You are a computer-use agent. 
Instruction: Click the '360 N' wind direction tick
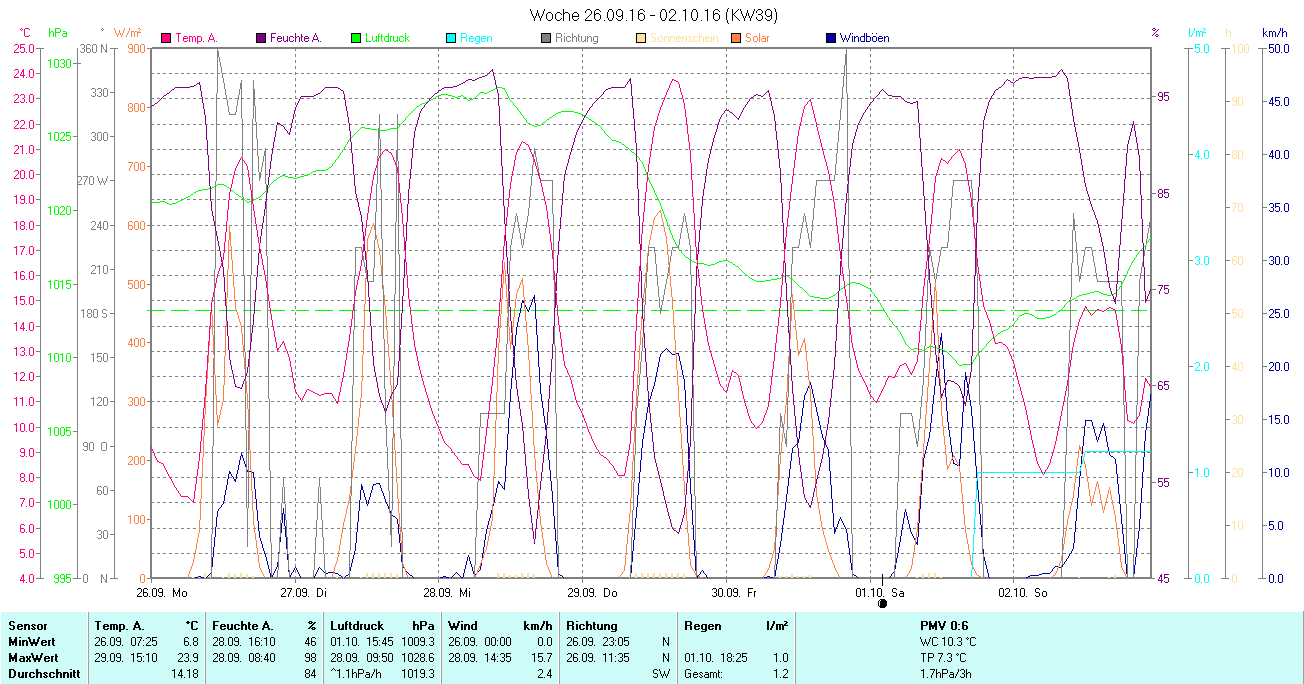pyautogui.click(x=93, y=49)
